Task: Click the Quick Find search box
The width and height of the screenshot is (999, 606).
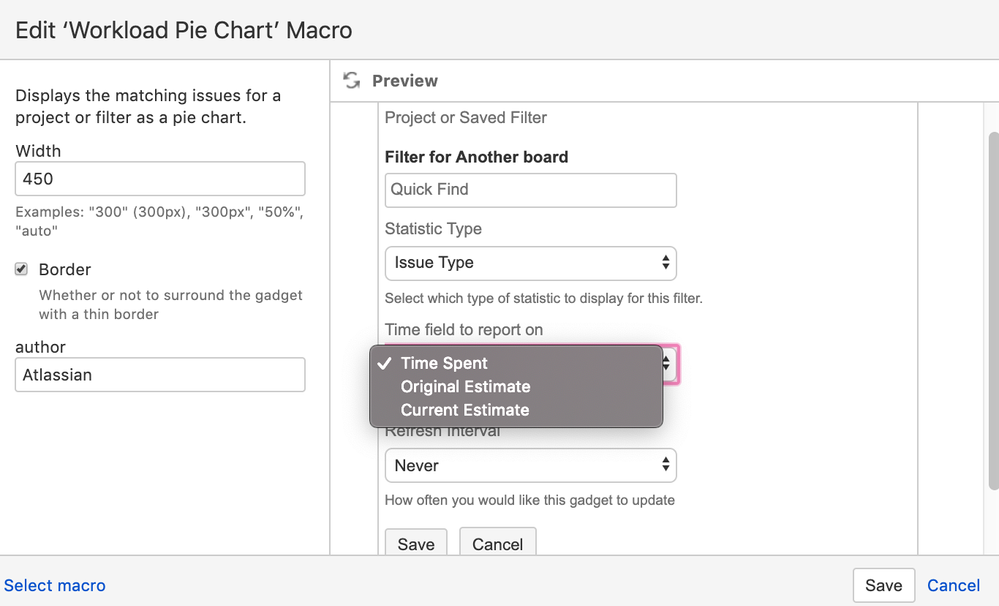Action: click(530, 189)
